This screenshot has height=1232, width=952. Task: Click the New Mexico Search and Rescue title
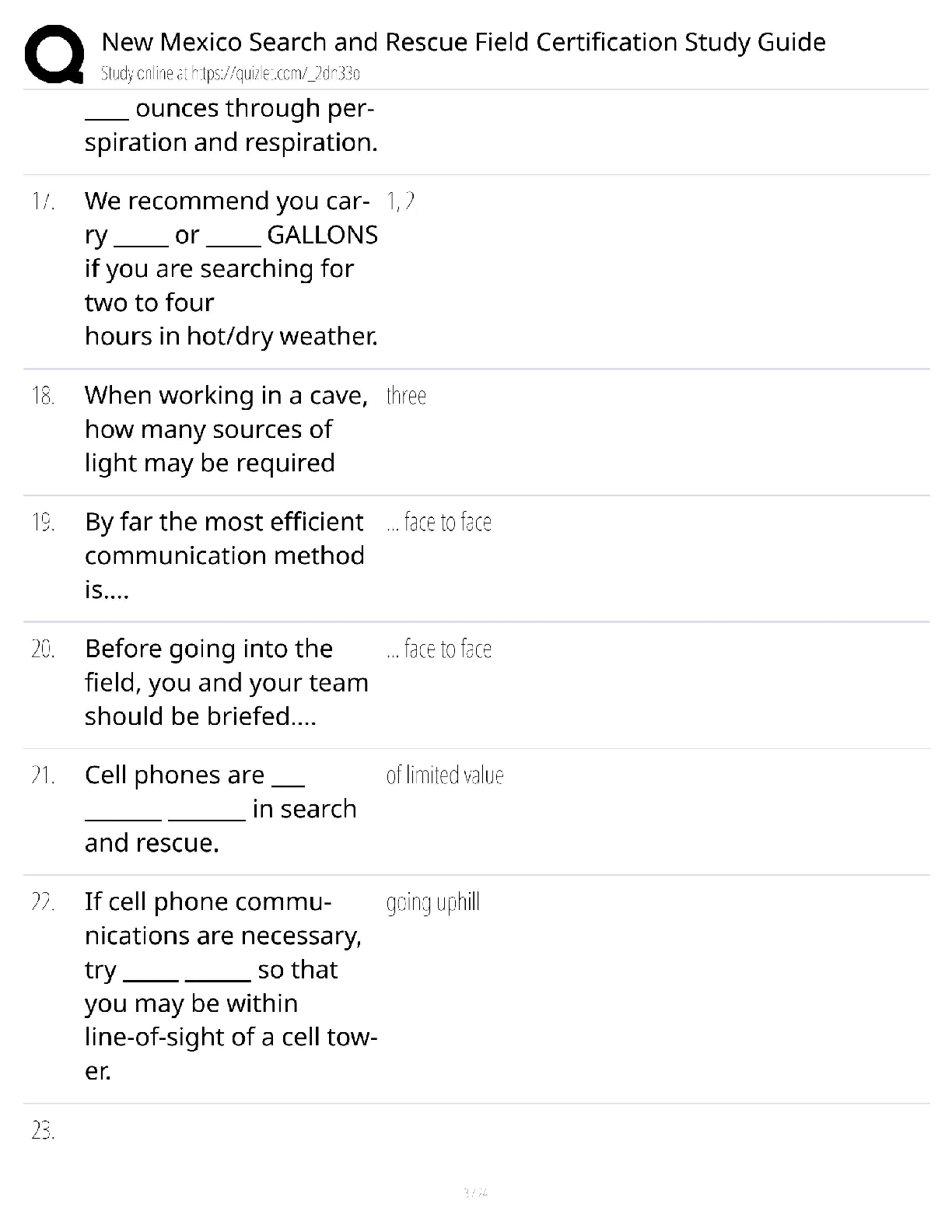pyautogui.click(x=464, y=41)
